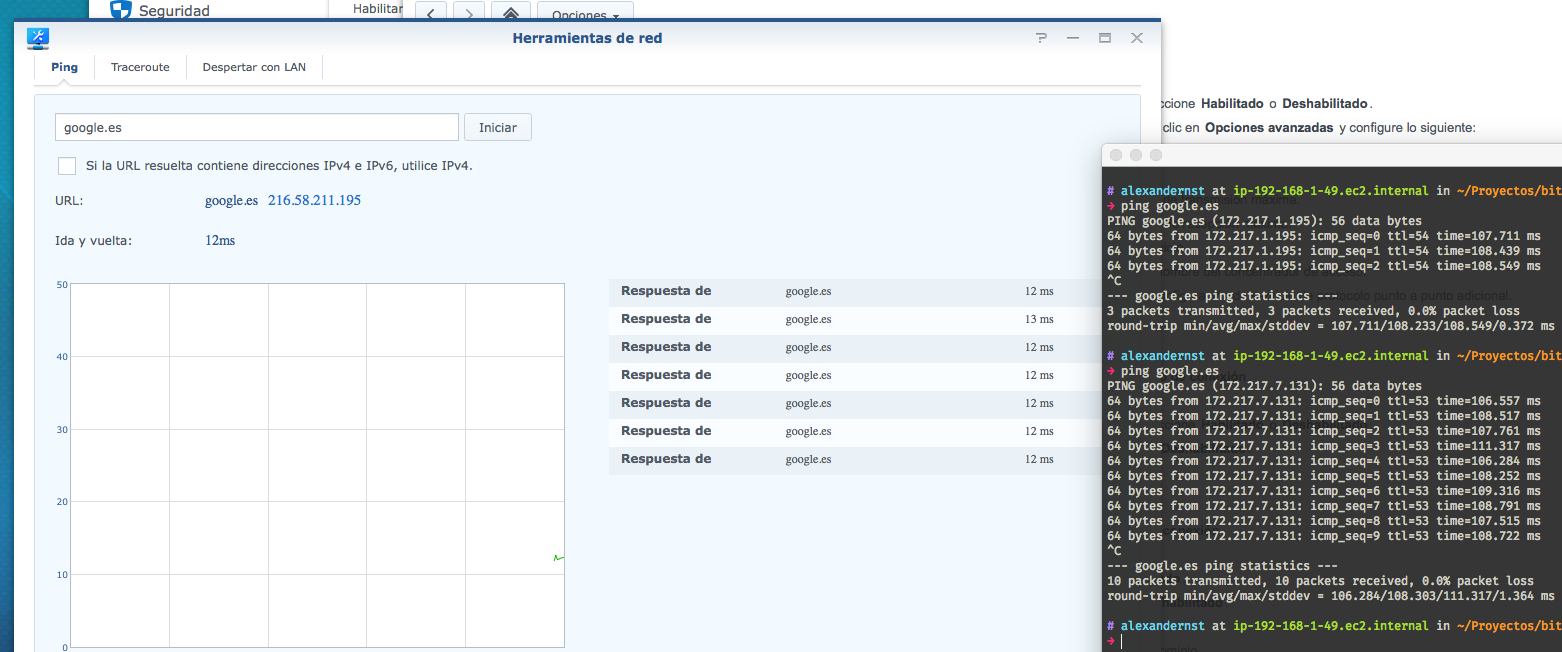Click the URL label
1562x652 pixels.
pyautogui.click(x=69, y=200)
